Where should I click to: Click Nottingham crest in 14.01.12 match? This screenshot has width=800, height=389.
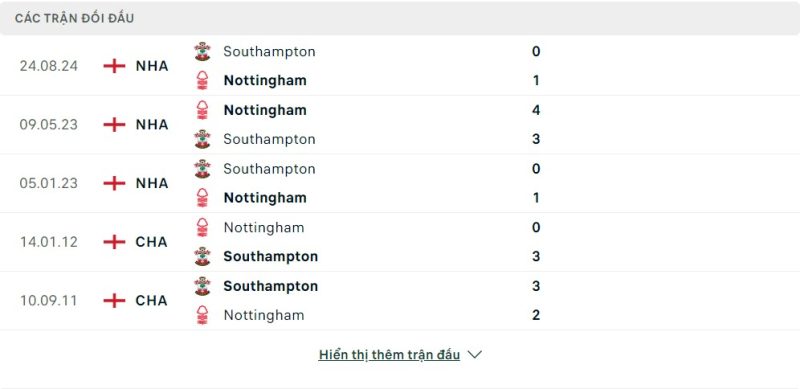[x=203, y=228]
